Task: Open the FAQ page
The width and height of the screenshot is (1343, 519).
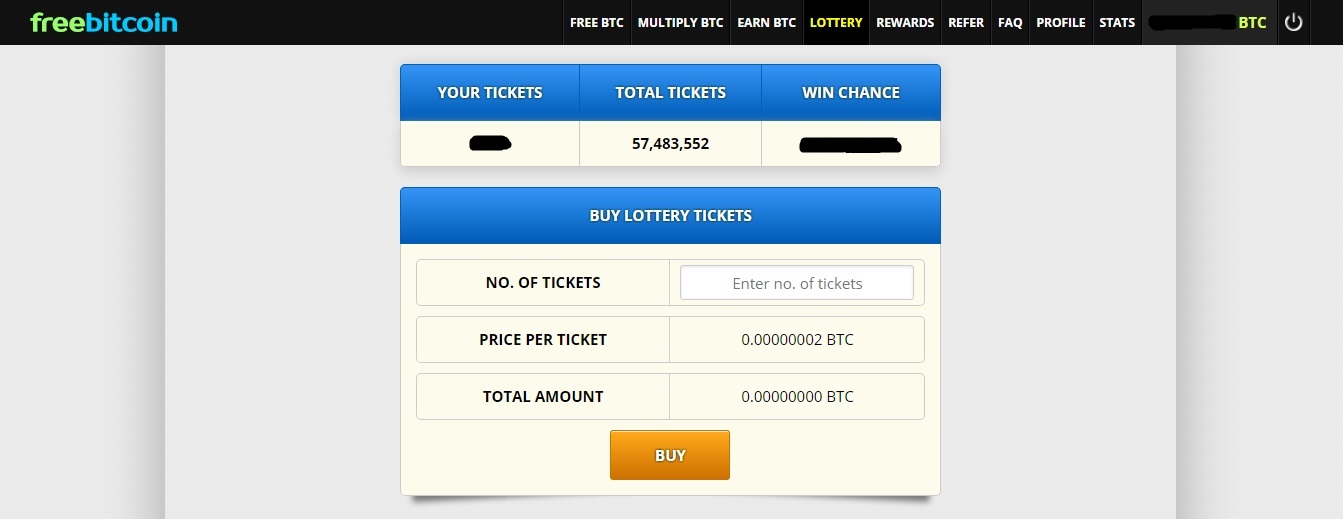Action: coord(1010,22)
